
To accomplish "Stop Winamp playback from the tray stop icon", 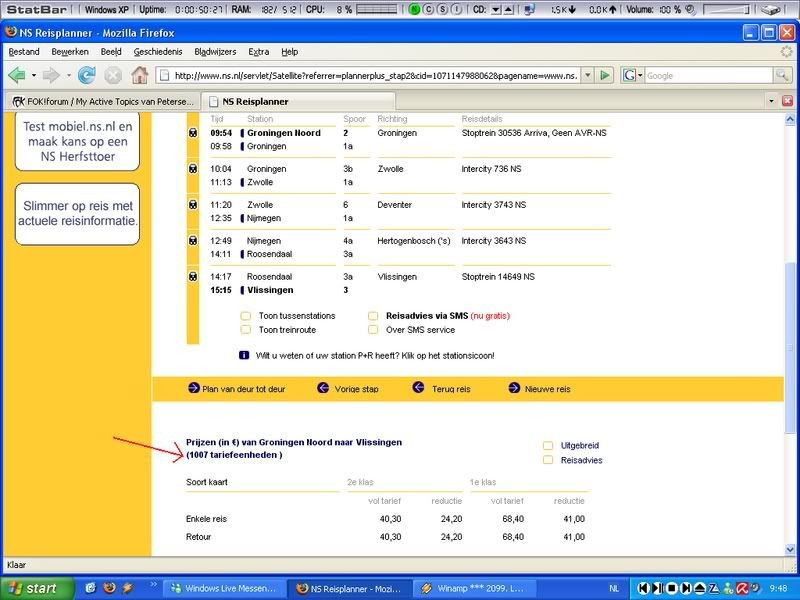I will point(672,588).
